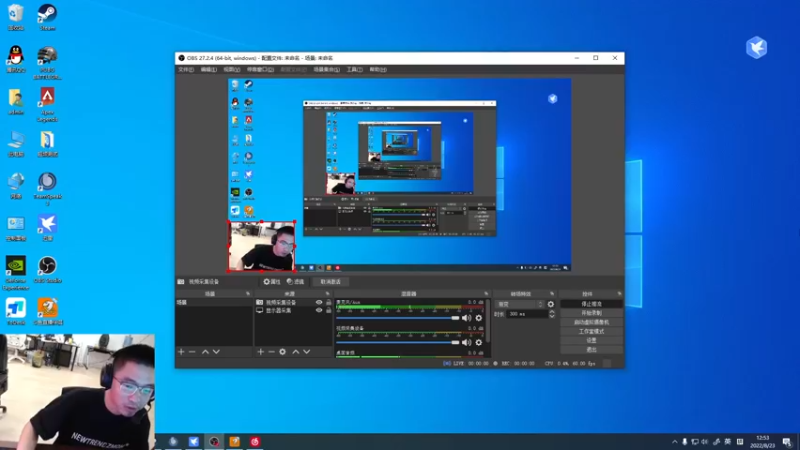Open the 编辑(E) menu
Viewport: 800px width, 450px height.
(x=208, y=69)
